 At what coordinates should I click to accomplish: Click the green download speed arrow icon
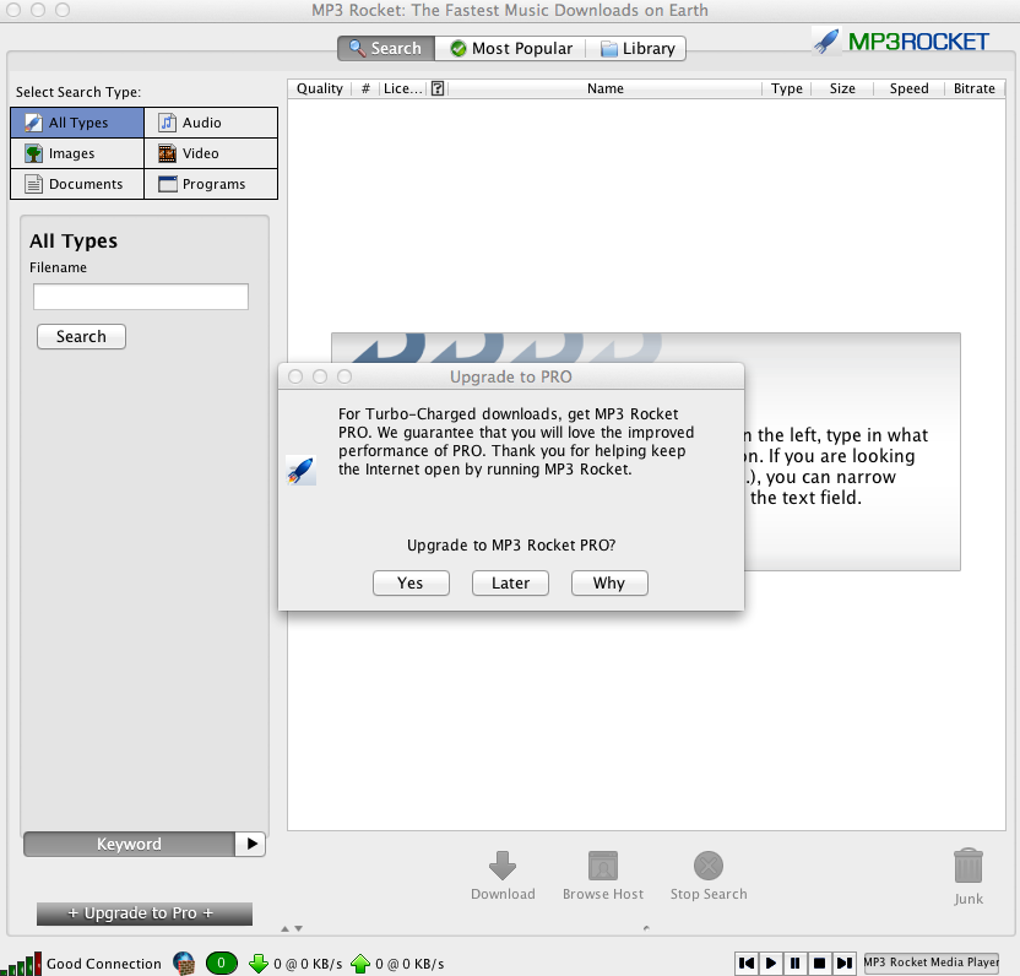259,964
